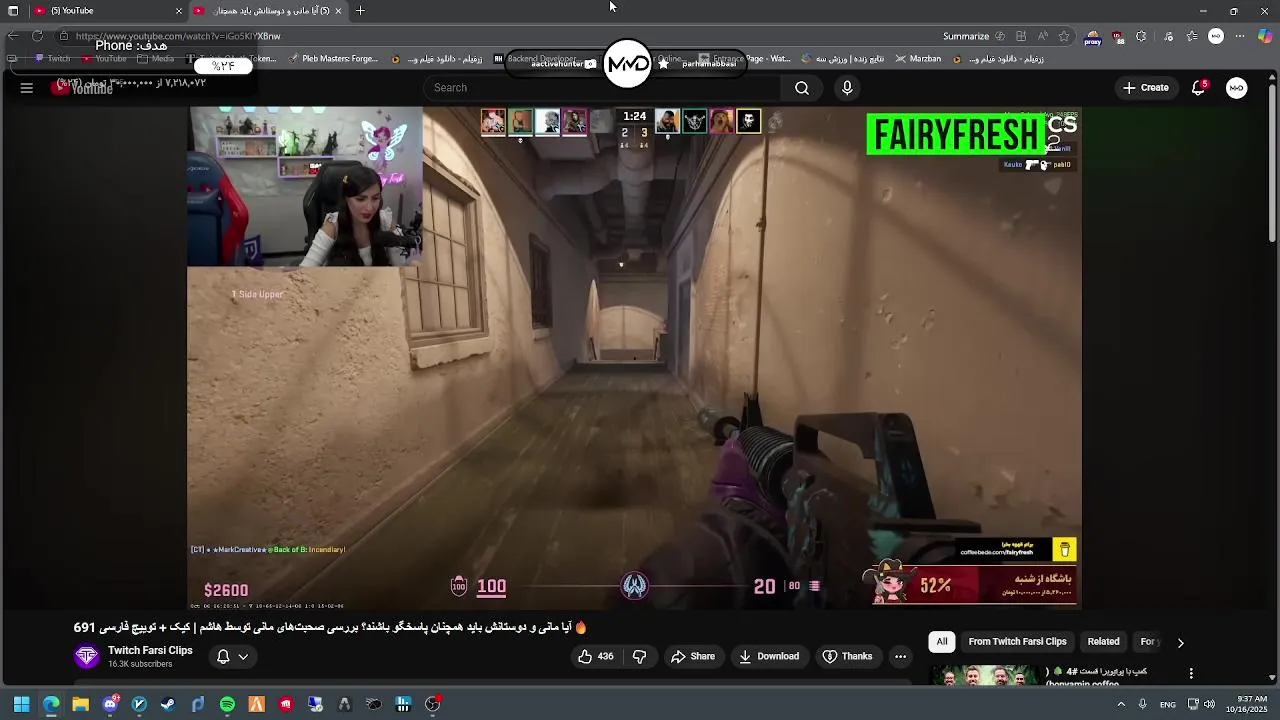Close the active Persian-titled video tab

click(x=338, y=11)
